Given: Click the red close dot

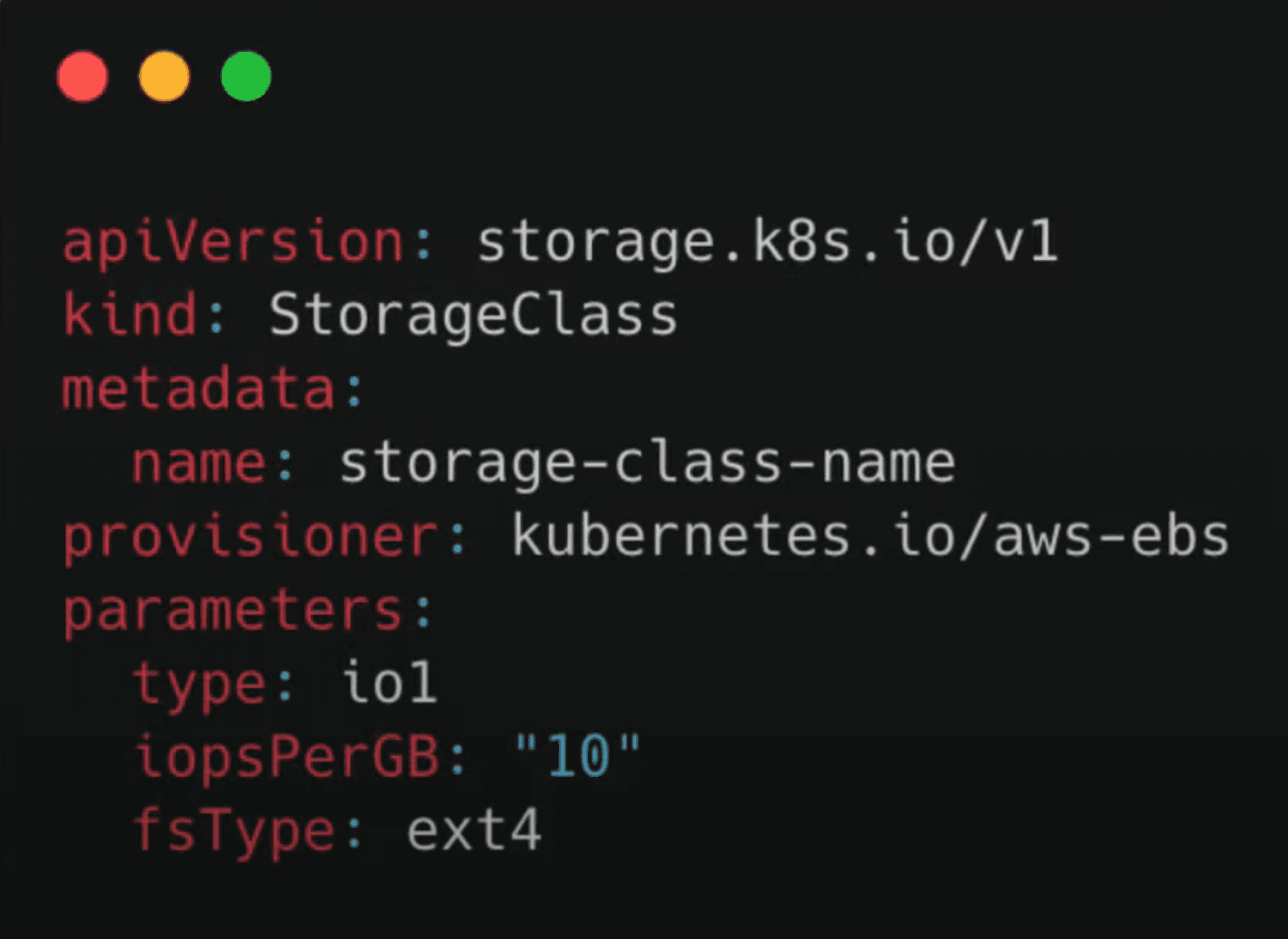Looking at the screenshot, I should 83,76.
